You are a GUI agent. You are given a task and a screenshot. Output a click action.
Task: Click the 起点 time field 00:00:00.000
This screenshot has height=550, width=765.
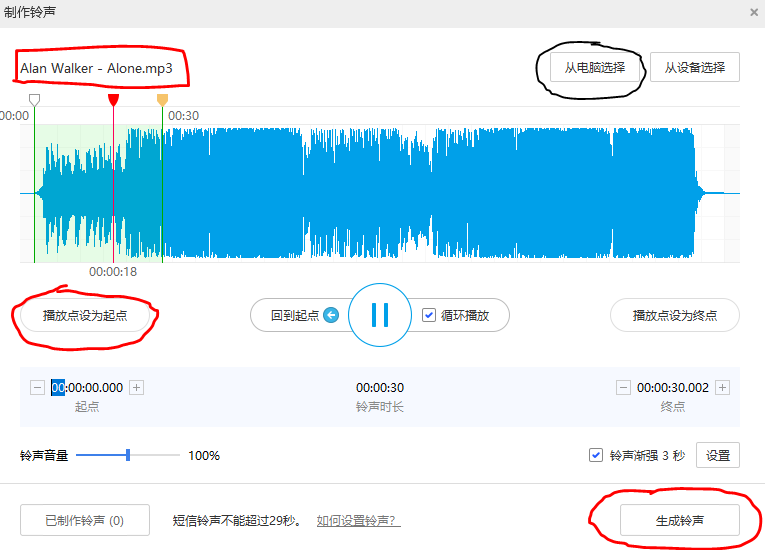(x=87, y=387)
